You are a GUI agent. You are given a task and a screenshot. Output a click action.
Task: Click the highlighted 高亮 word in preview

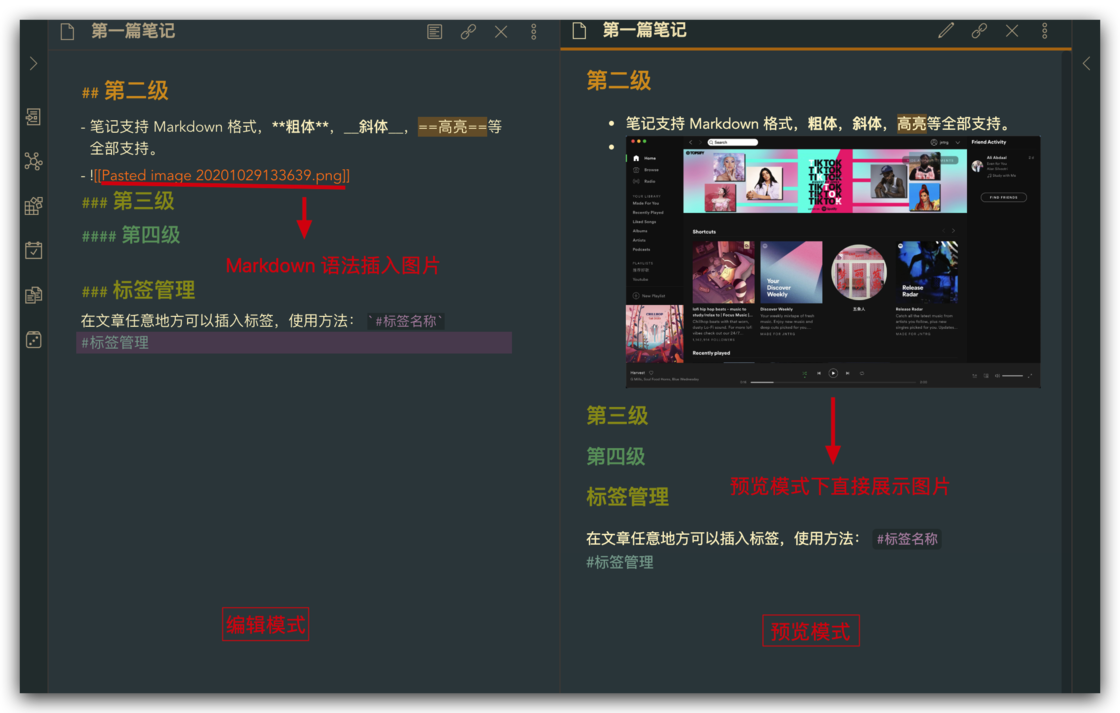pyautogui.click(x=911, y=124)
